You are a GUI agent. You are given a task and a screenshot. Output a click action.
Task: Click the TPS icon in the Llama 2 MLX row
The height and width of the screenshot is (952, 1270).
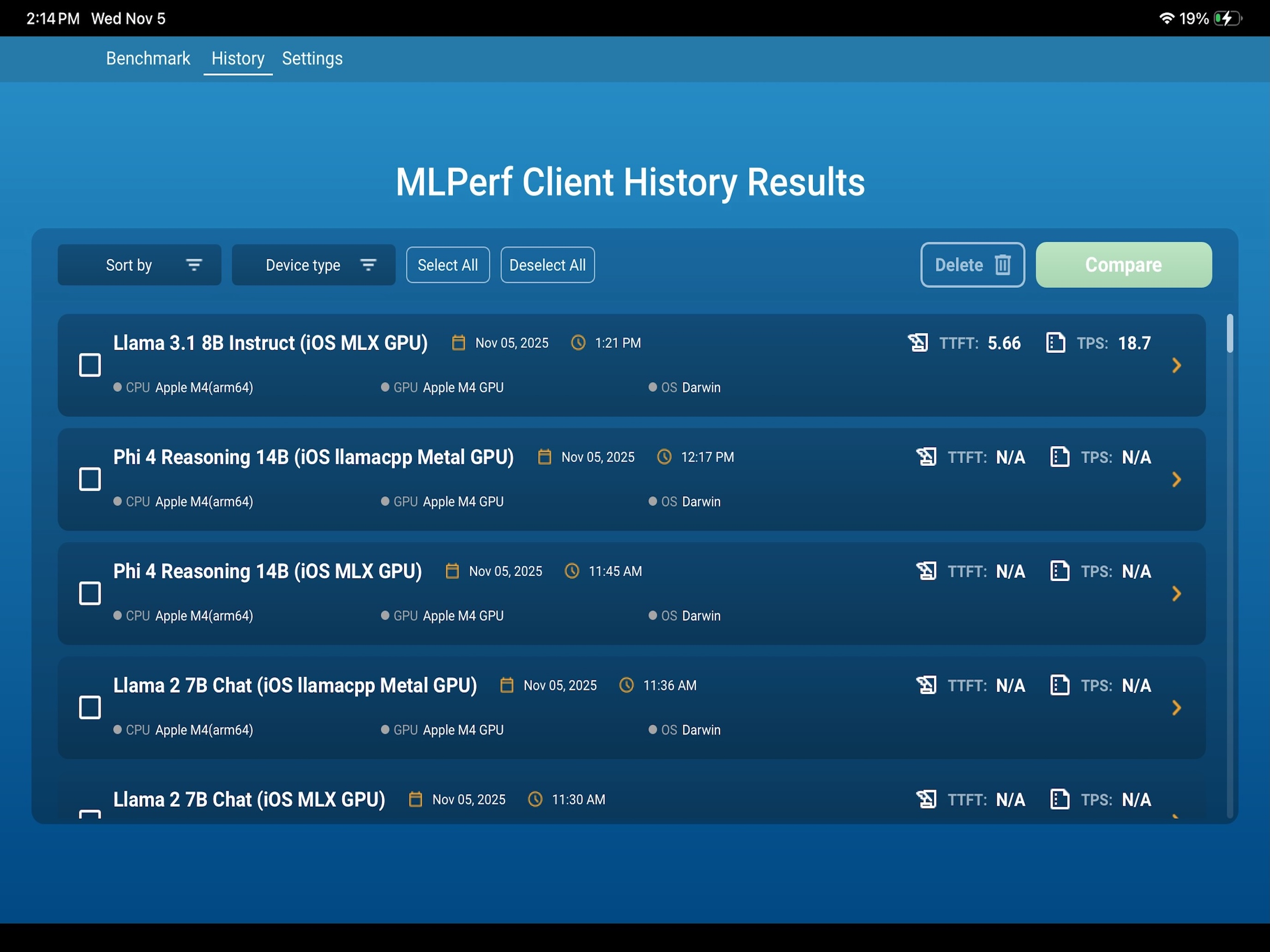click(x=1060, y=799)
